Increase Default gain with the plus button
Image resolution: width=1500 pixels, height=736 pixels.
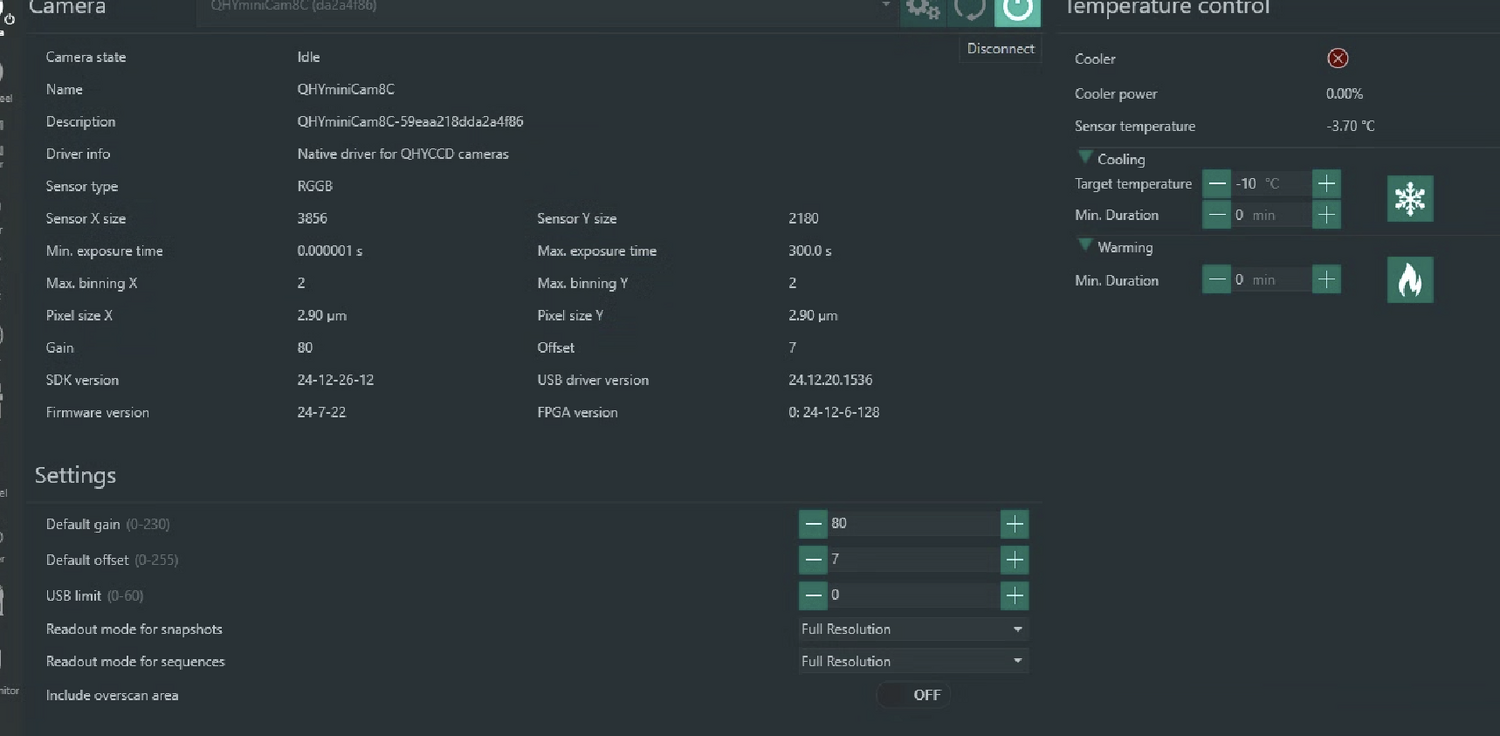click(x=1013, y=523)
